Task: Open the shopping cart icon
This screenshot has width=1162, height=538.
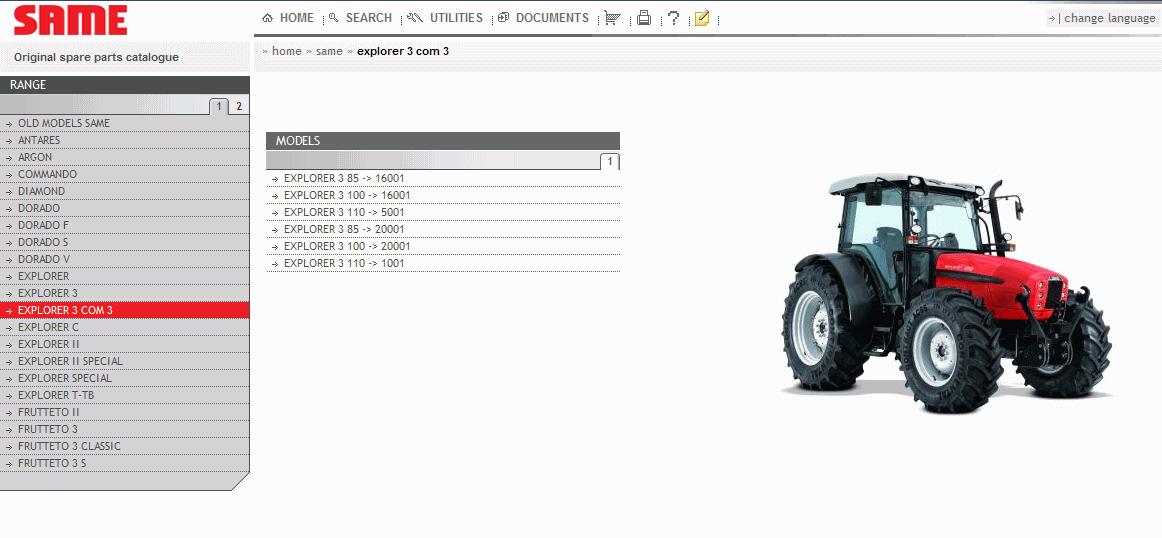Action: click(612, 19)
